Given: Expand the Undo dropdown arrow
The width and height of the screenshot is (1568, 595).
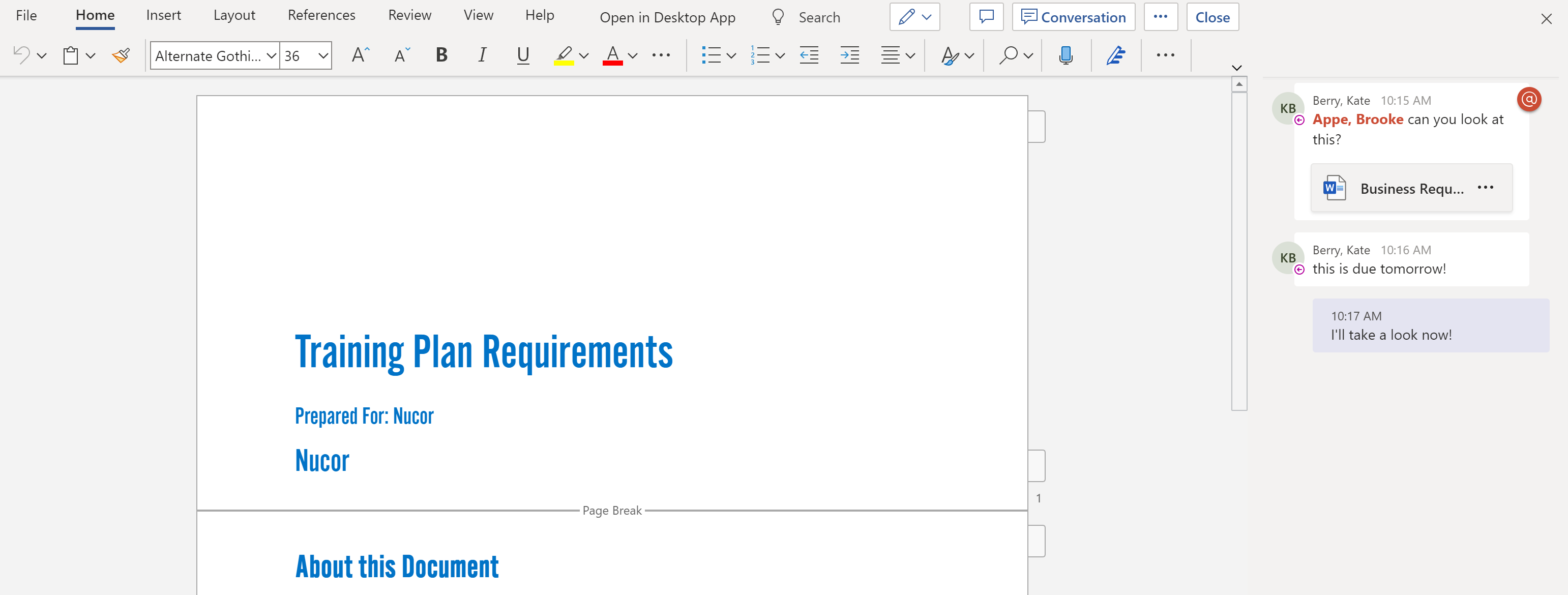Looking at the screenshot, I should [x=41, y=56].
